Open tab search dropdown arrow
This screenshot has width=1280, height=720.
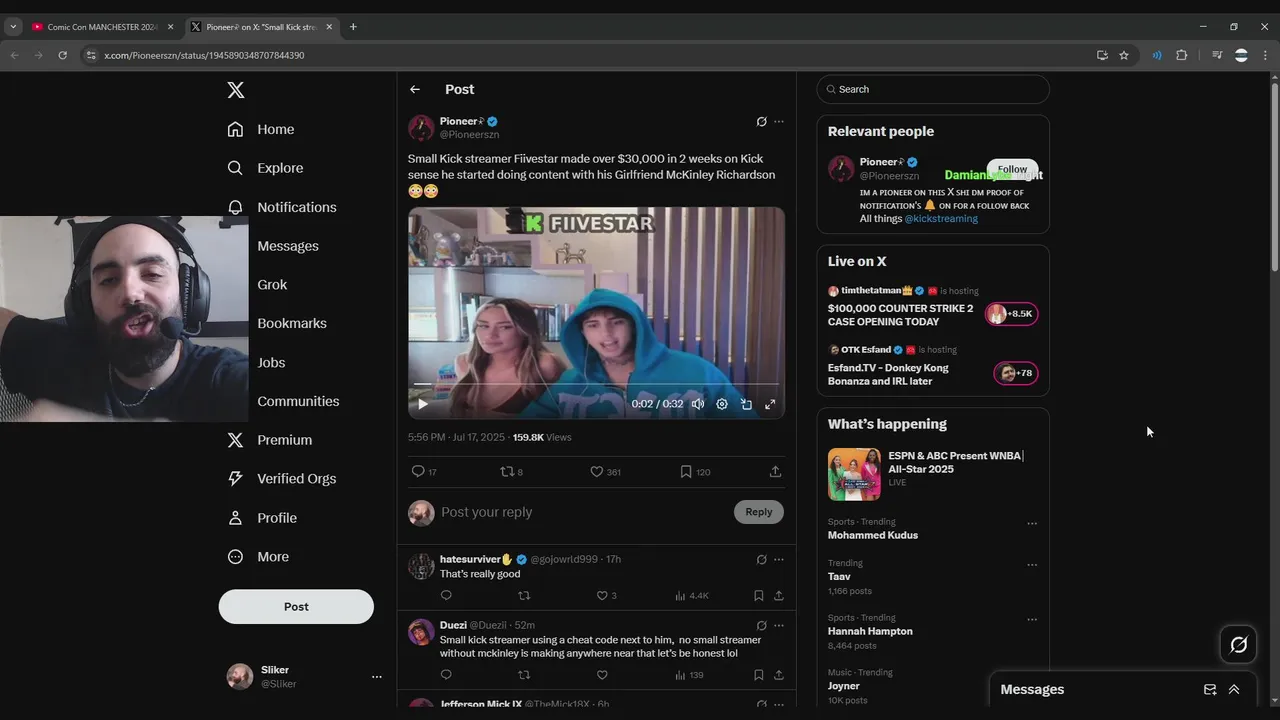13,27
